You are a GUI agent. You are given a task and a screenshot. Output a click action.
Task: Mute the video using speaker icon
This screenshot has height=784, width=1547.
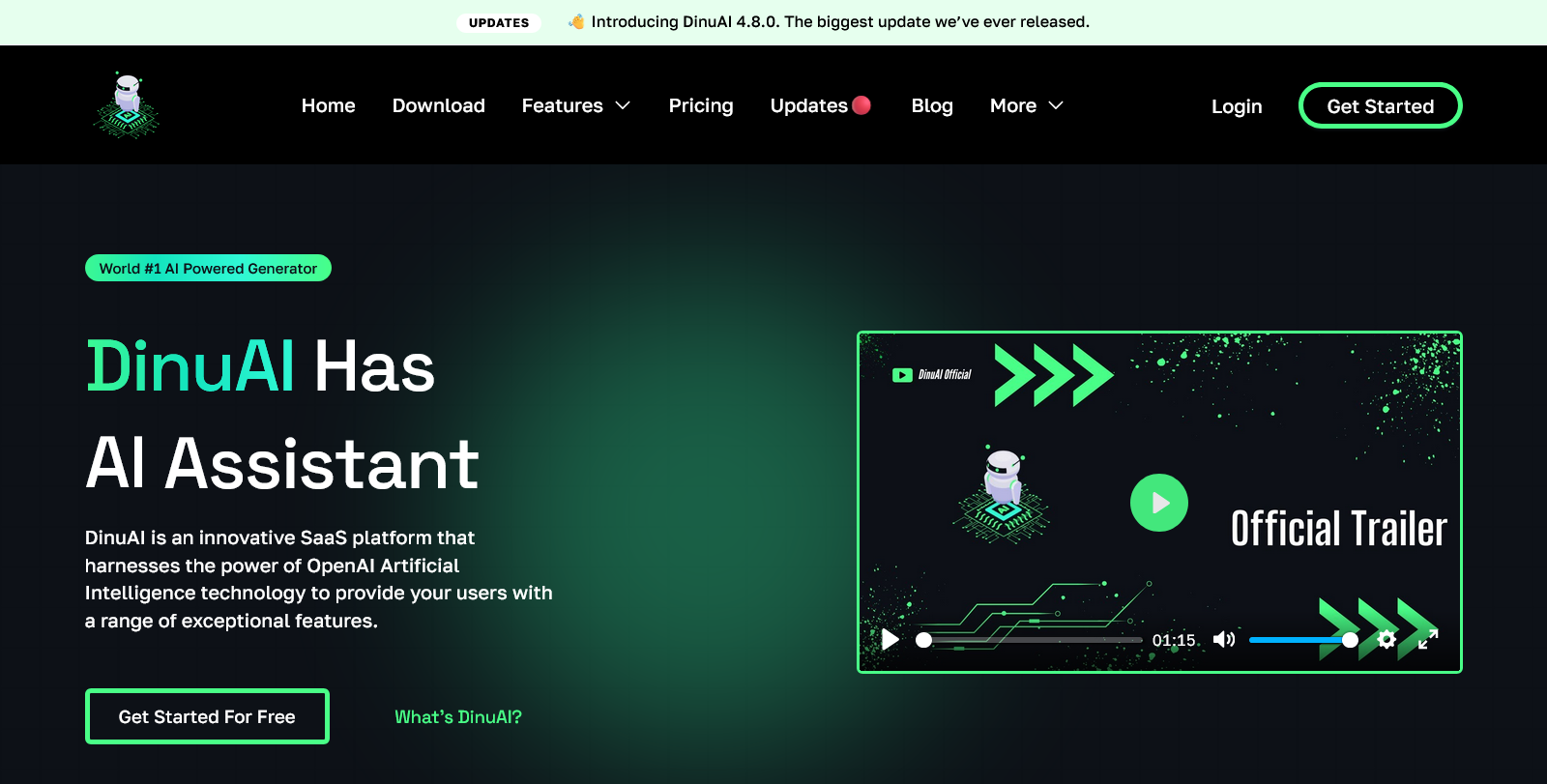[1224, 639]
